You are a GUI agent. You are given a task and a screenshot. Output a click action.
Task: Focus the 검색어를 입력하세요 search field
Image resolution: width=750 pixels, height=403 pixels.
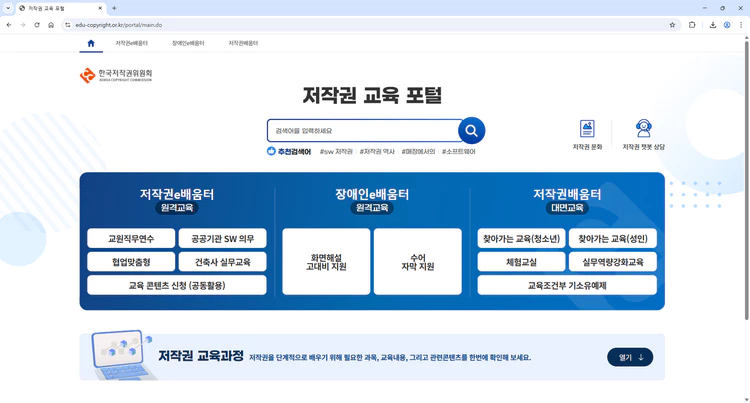(x=362, y=131)
